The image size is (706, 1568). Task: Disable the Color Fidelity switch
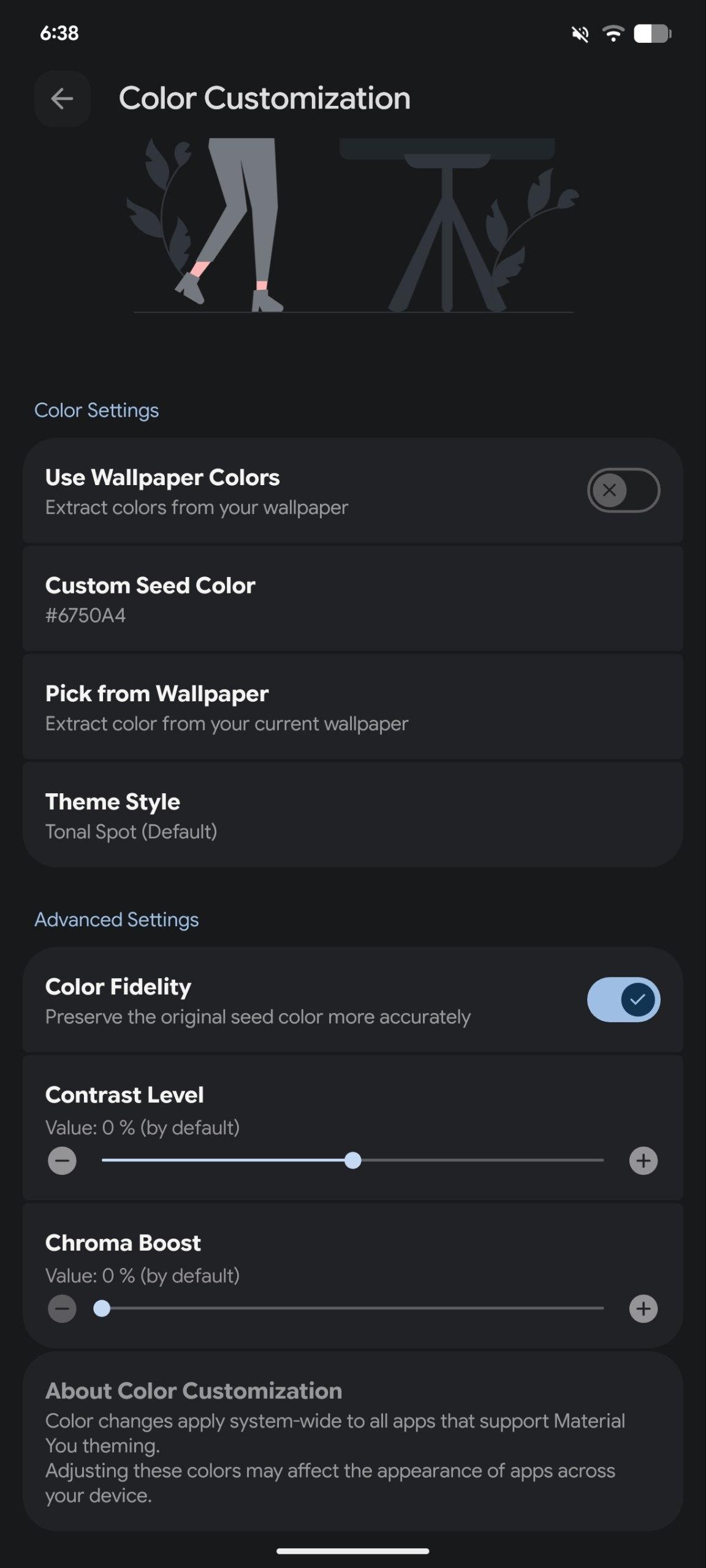pyautogui.click(x=623, y=1000)
